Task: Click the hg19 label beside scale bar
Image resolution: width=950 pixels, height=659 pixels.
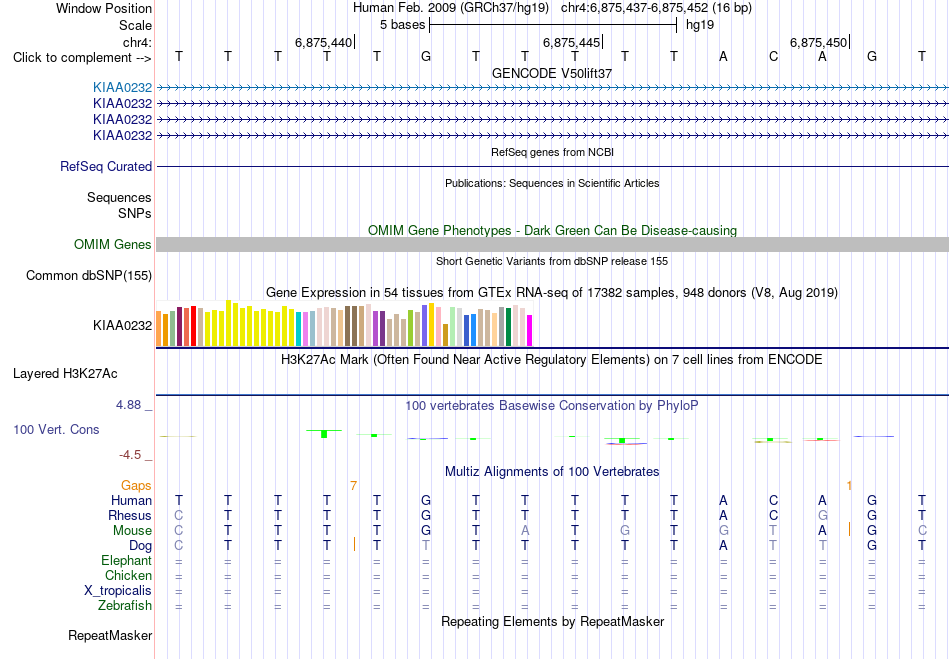Action: pyautogui.click(x=700, y=25)
